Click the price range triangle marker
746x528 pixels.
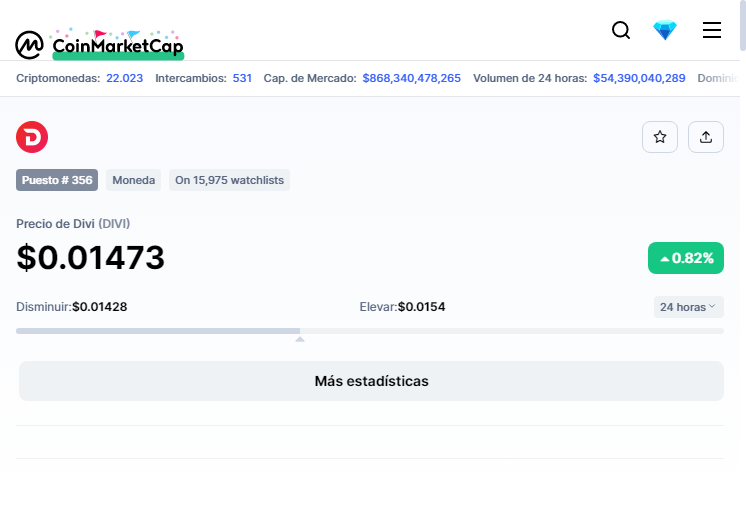coord(300,339)
